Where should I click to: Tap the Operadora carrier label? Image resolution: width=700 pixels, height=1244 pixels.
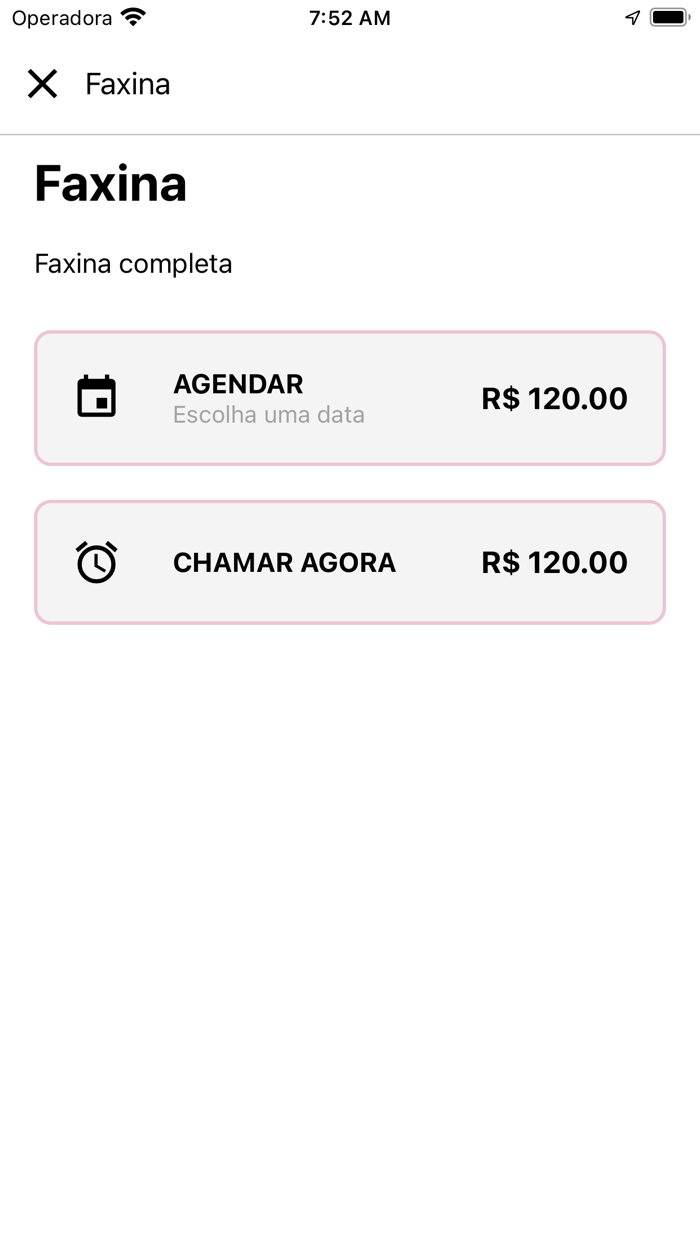[x=62, y=18]
